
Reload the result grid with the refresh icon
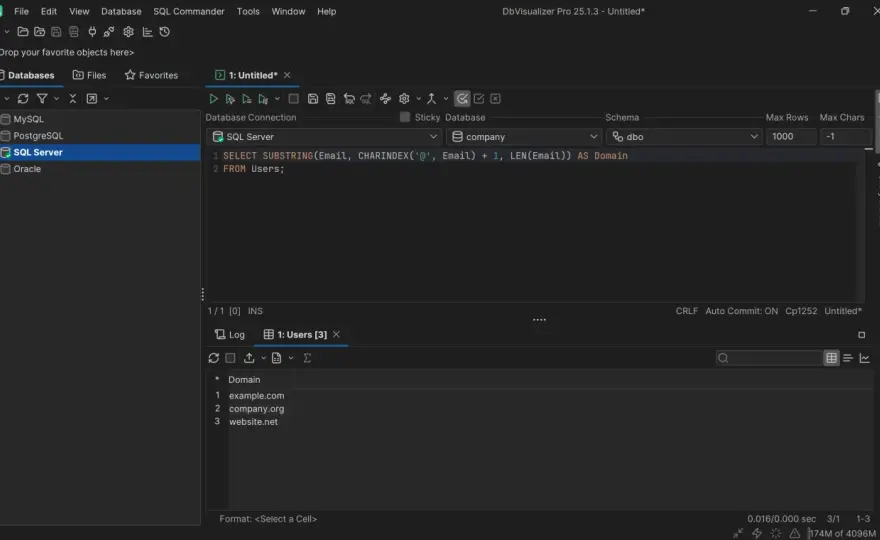point(213,358)
